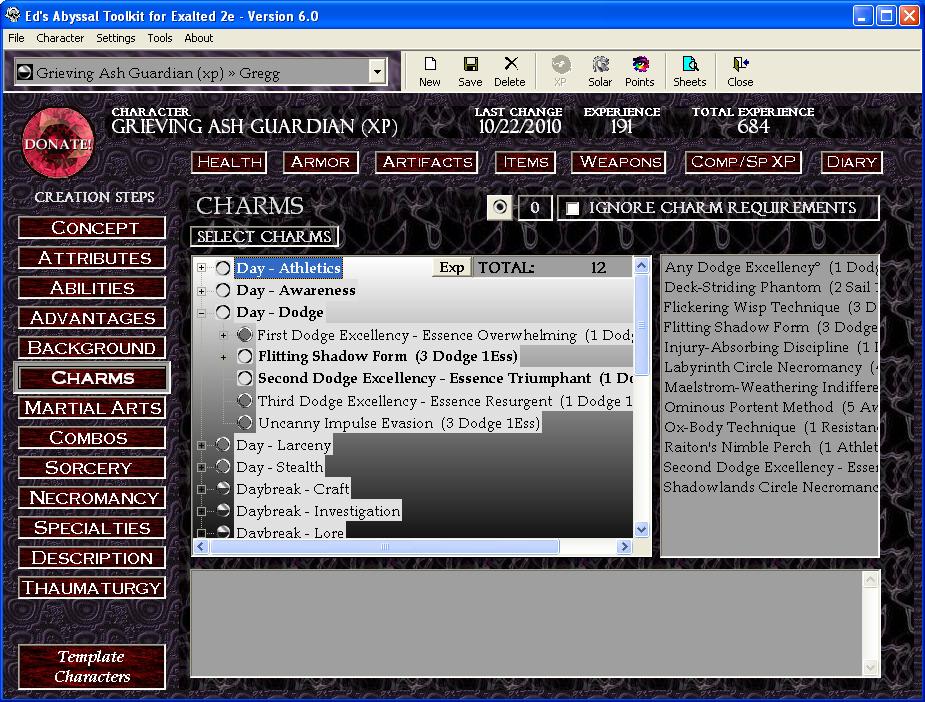This screenshot has width=925, height=702.
Task: Expand the Day - Stealth tree node
Action: click(x=202, y=467)
